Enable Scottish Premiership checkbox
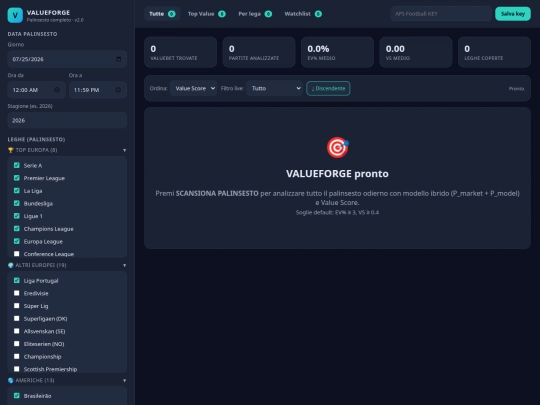The height and width of the screenshot is (405, 540). pyautogui.click(x=17, y=369)
